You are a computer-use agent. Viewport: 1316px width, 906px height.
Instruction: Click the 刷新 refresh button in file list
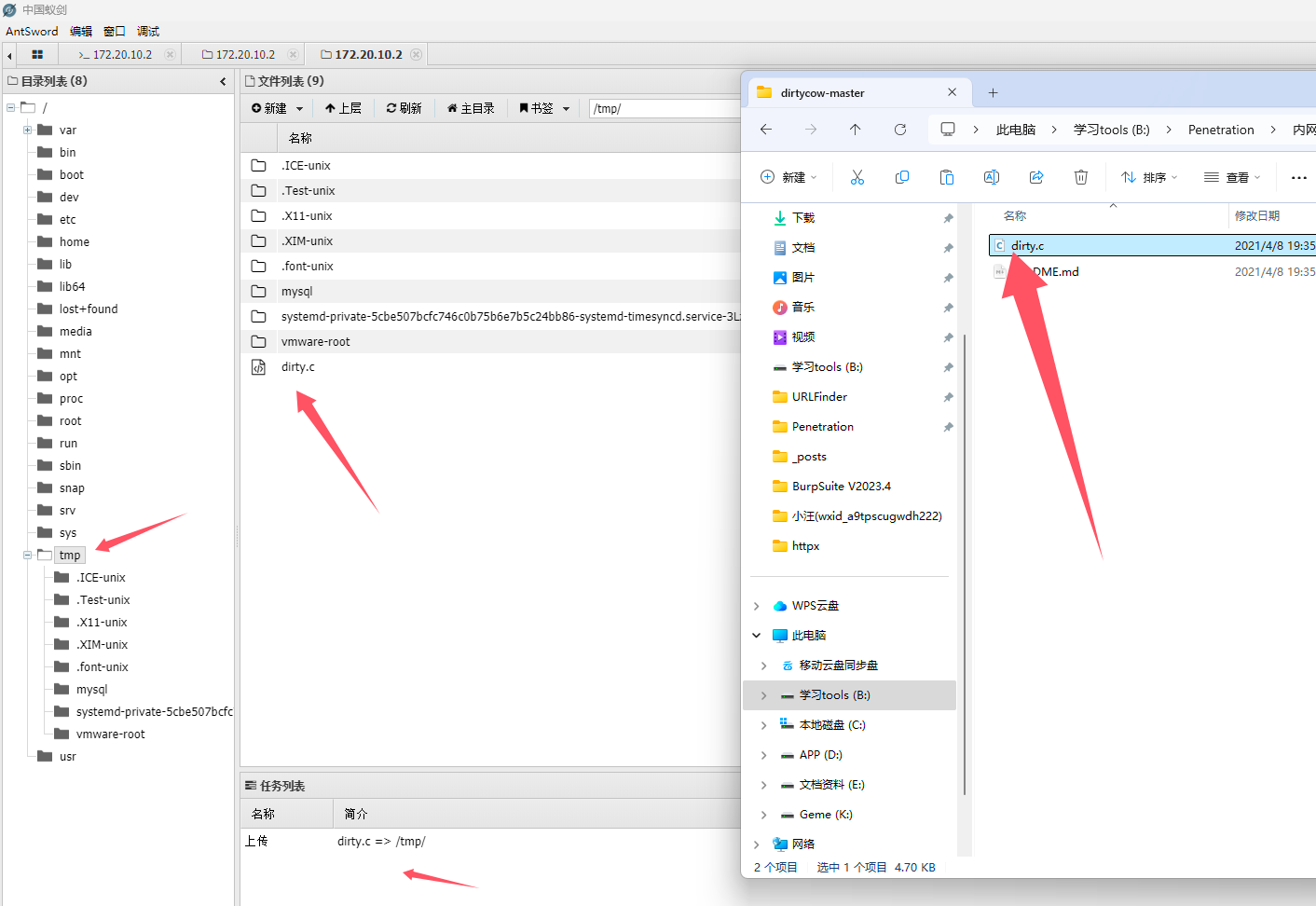pyautogui.click(x=404, y=109)
